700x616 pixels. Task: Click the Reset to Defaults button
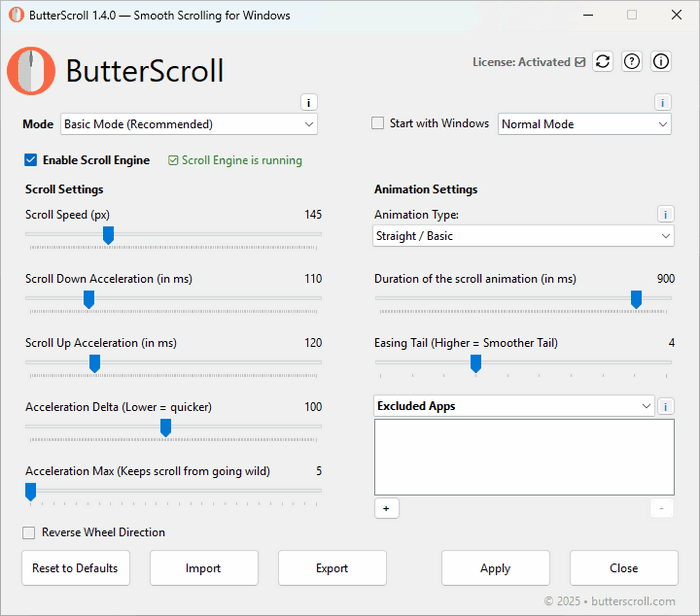pos(75,568)
